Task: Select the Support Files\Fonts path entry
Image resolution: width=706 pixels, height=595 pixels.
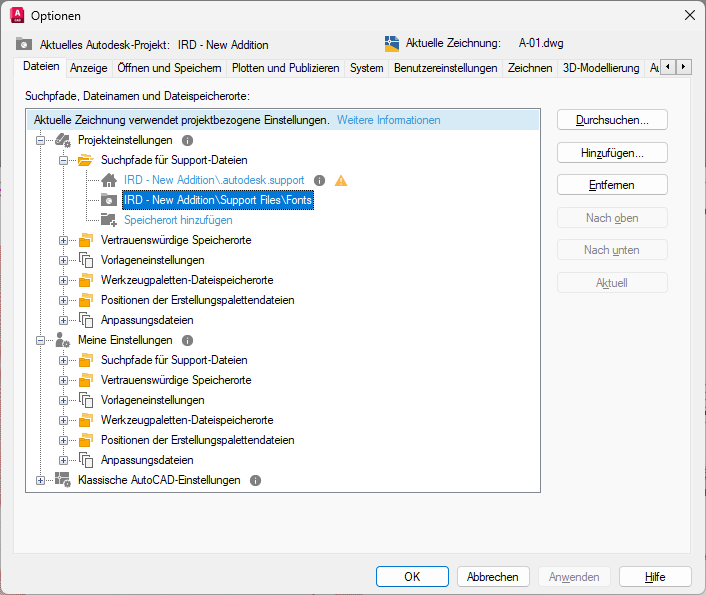Action: [218, 200]
